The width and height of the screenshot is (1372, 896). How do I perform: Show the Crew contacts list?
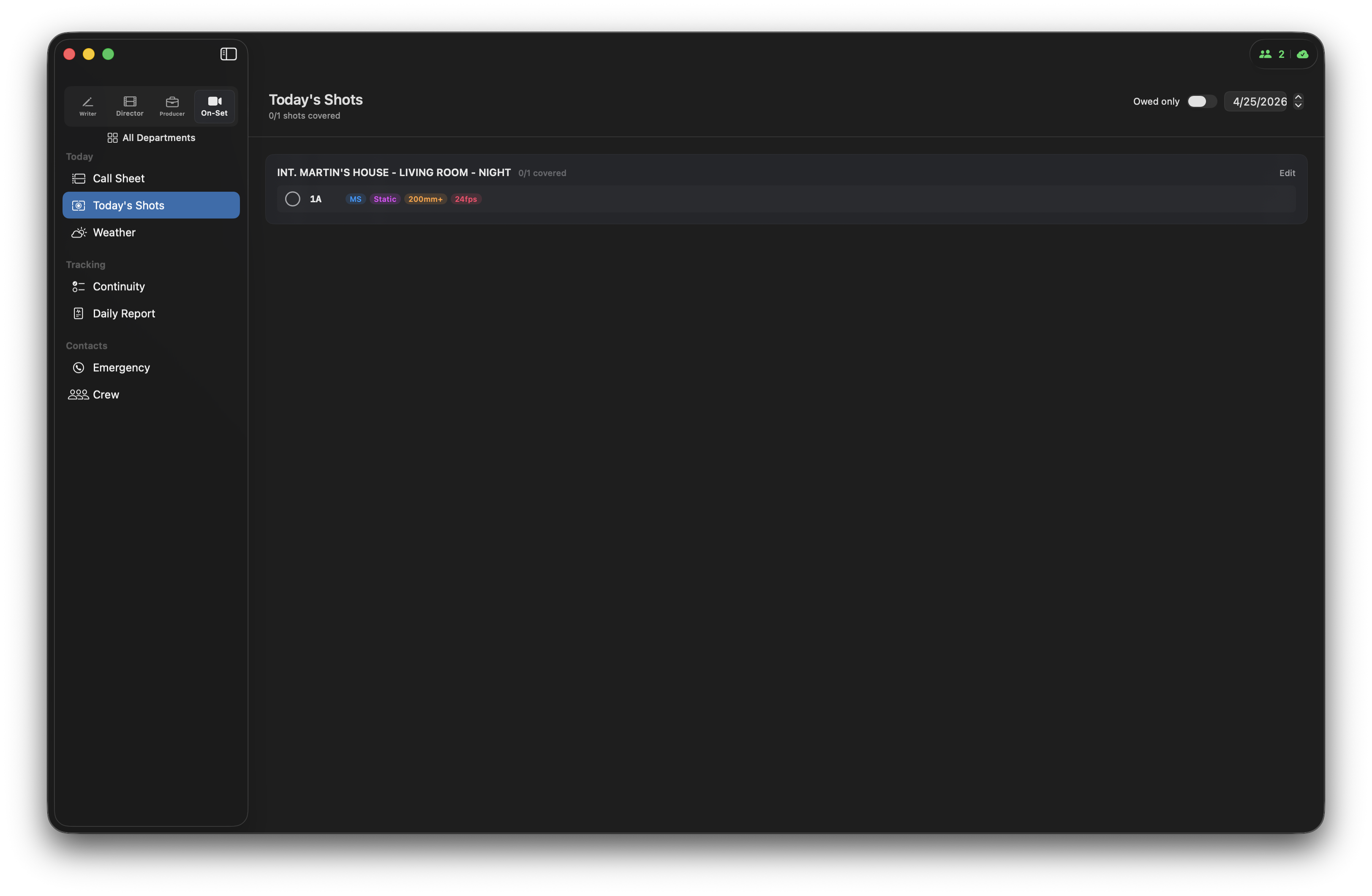tap(106, 395)
